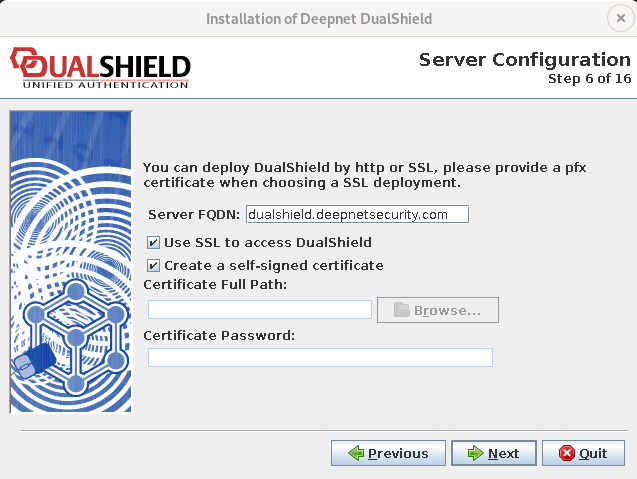
Task: Toggle the Use SSL to access DualShield checkbox
Action: (x=153, y=242)
